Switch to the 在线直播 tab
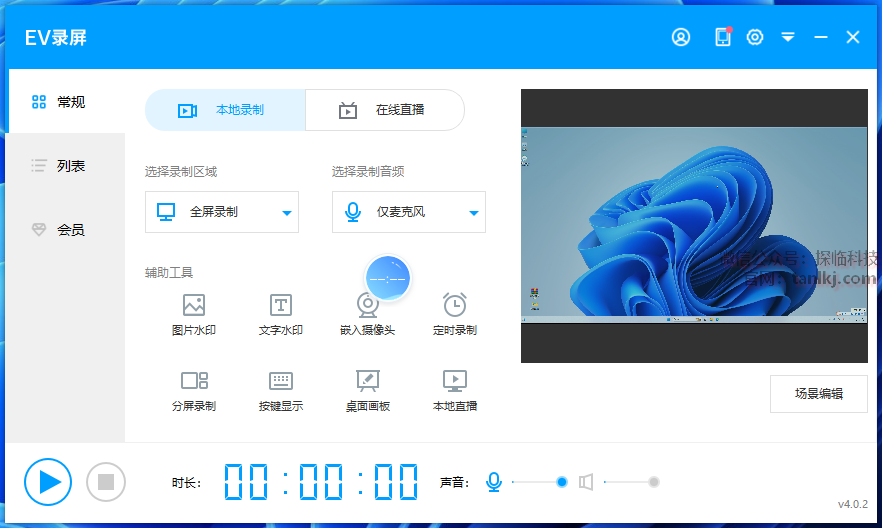Screen dimensions: 882x528 tap(385, 110)
